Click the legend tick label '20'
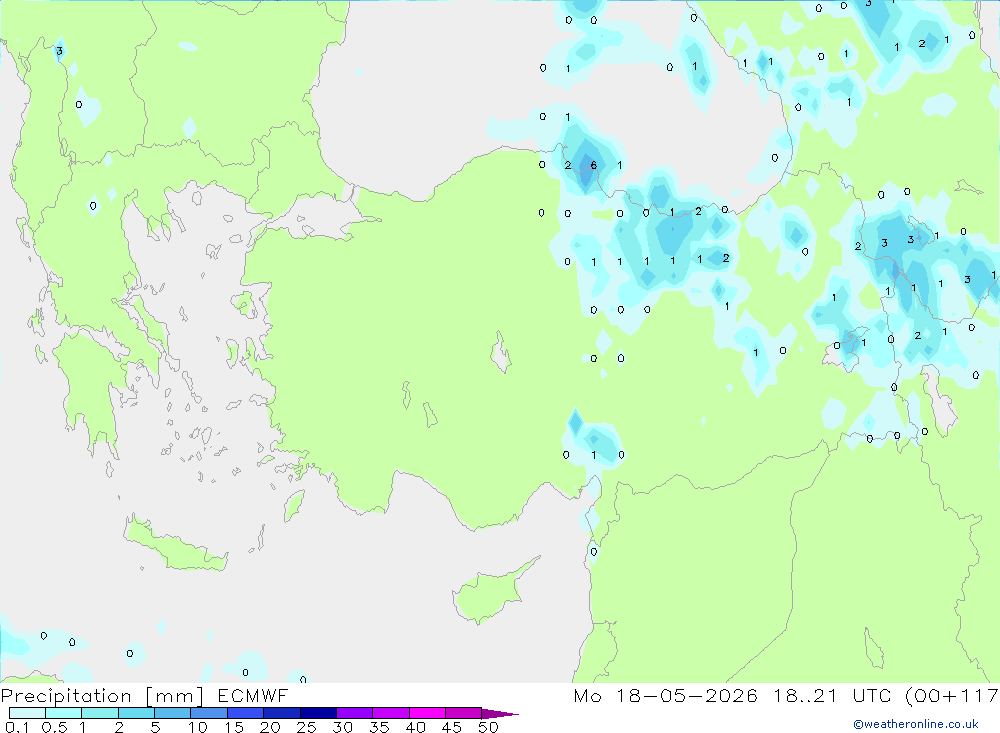The height and width of the screenshot is (733, 1000). point(270,727)
